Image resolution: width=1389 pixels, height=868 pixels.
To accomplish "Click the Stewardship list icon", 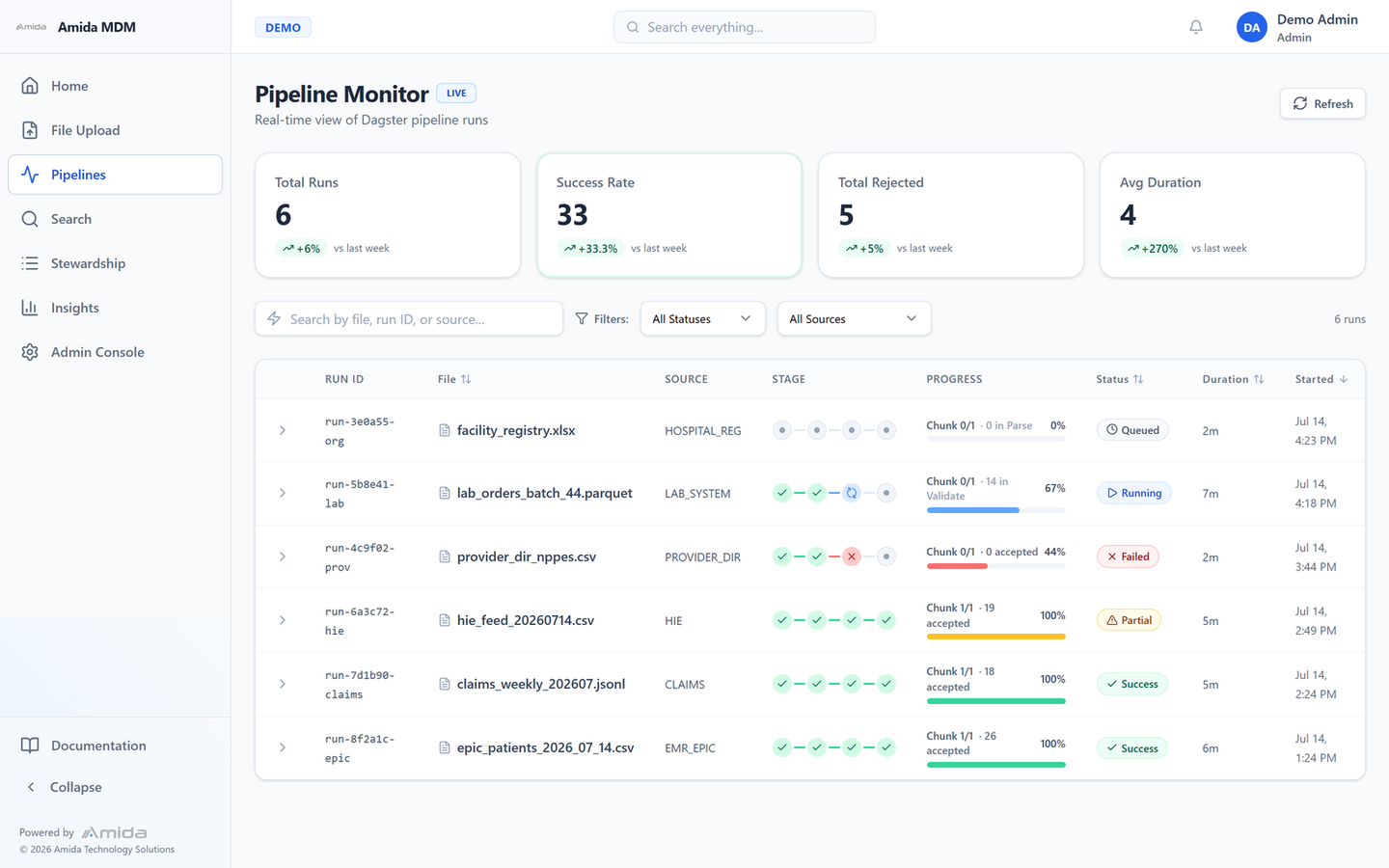I will coord(30,263).
